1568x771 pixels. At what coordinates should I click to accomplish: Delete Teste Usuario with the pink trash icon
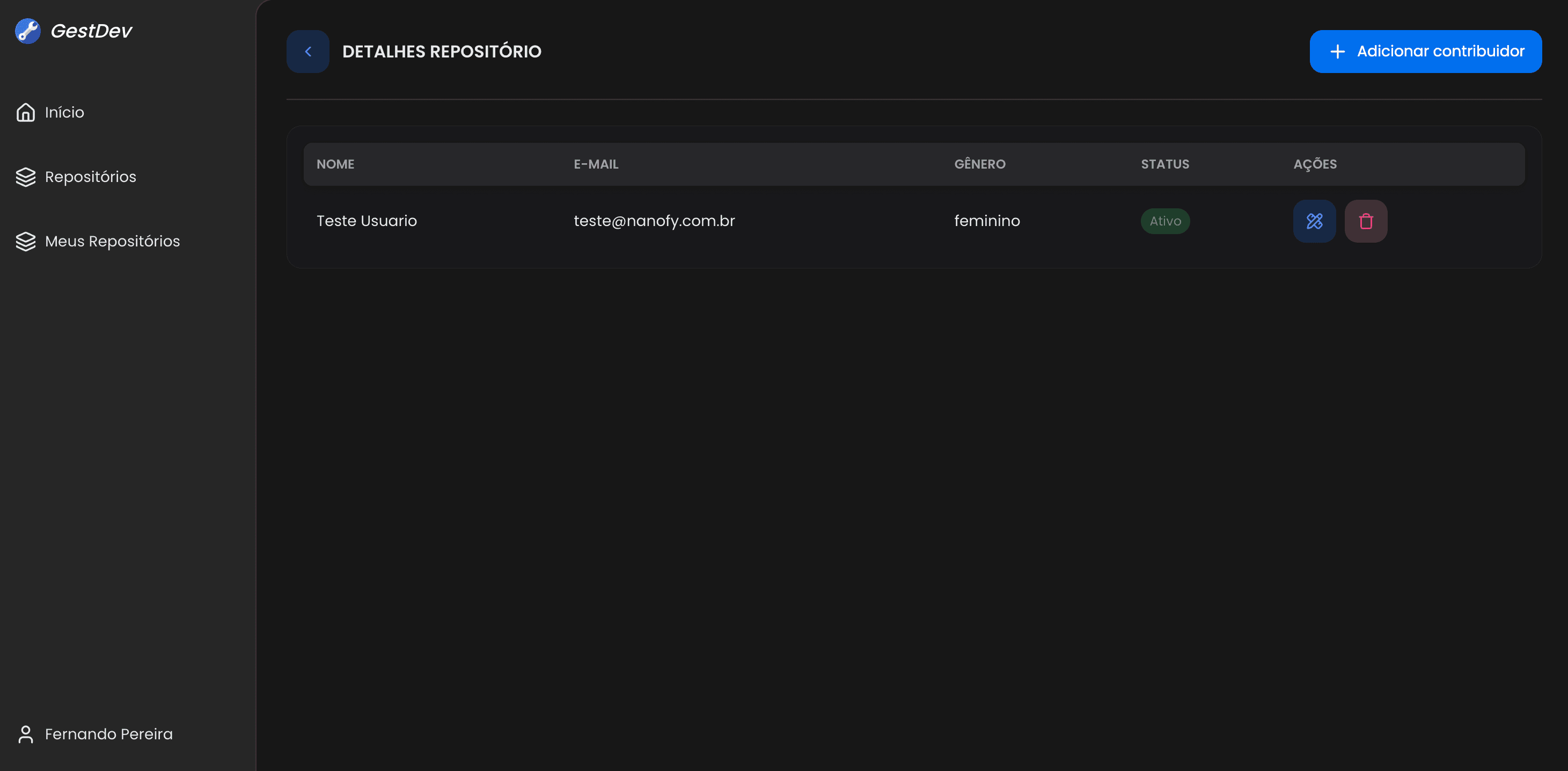[x=1365, y=221]
